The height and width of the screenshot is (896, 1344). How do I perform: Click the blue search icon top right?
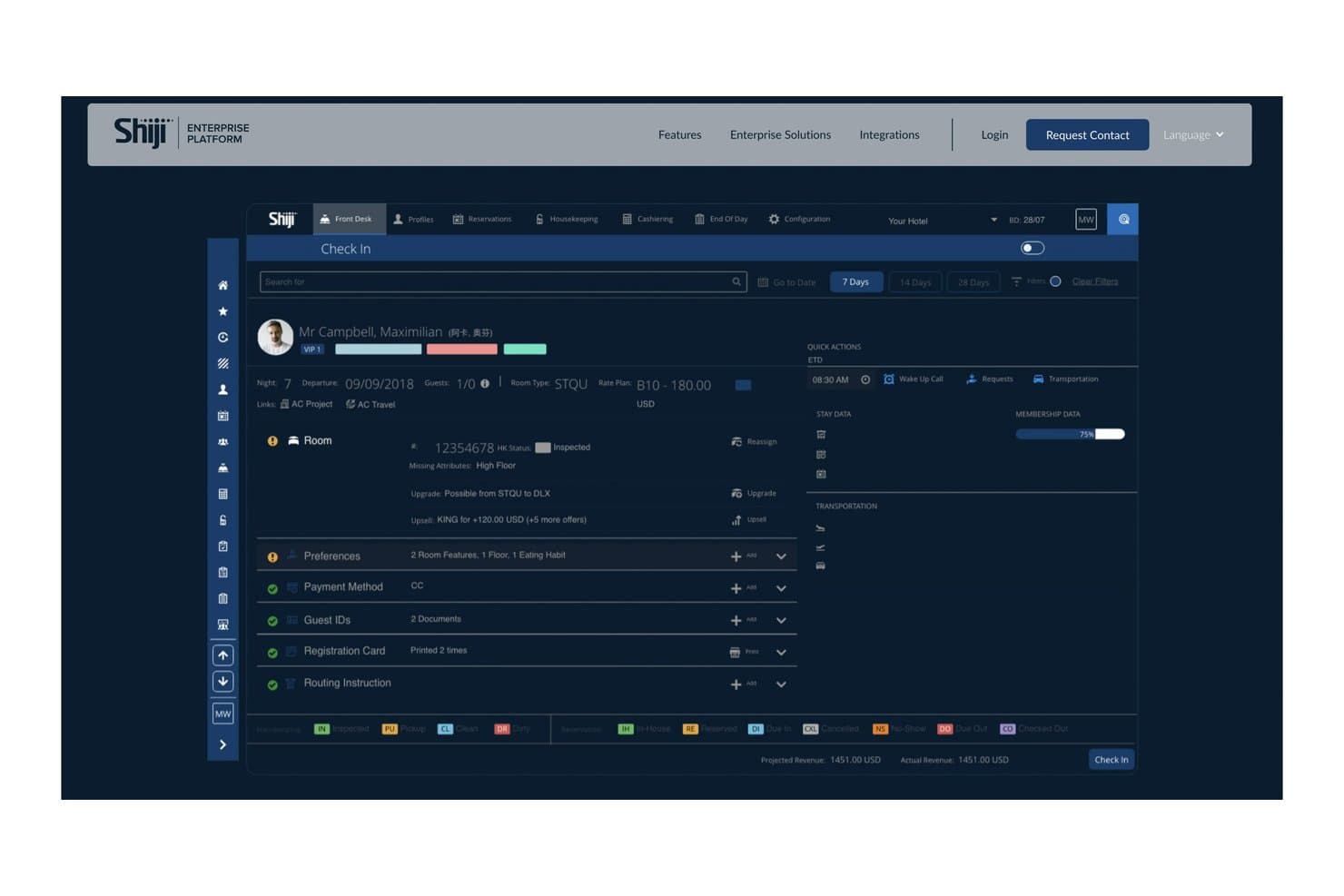coord(1123,220)
